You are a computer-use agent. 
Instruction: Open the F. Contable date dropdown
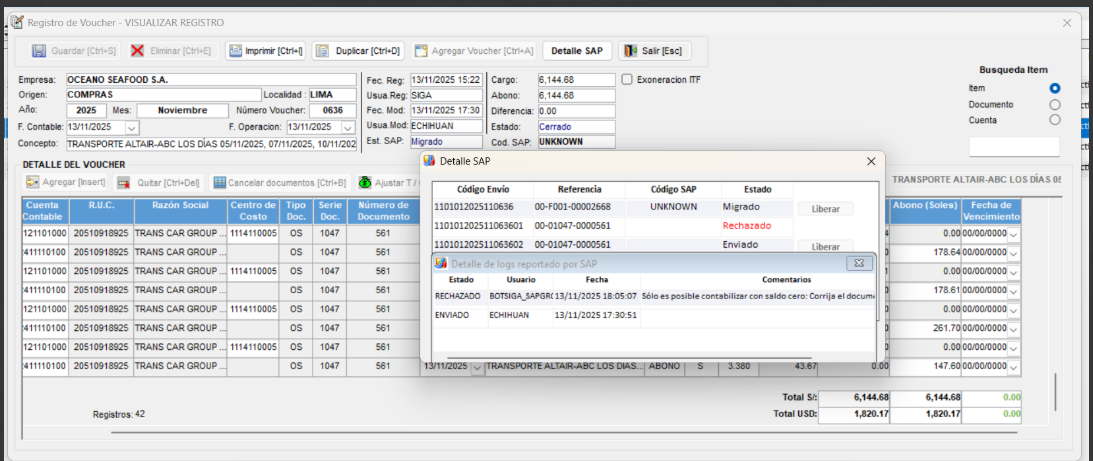pos(132,128)
